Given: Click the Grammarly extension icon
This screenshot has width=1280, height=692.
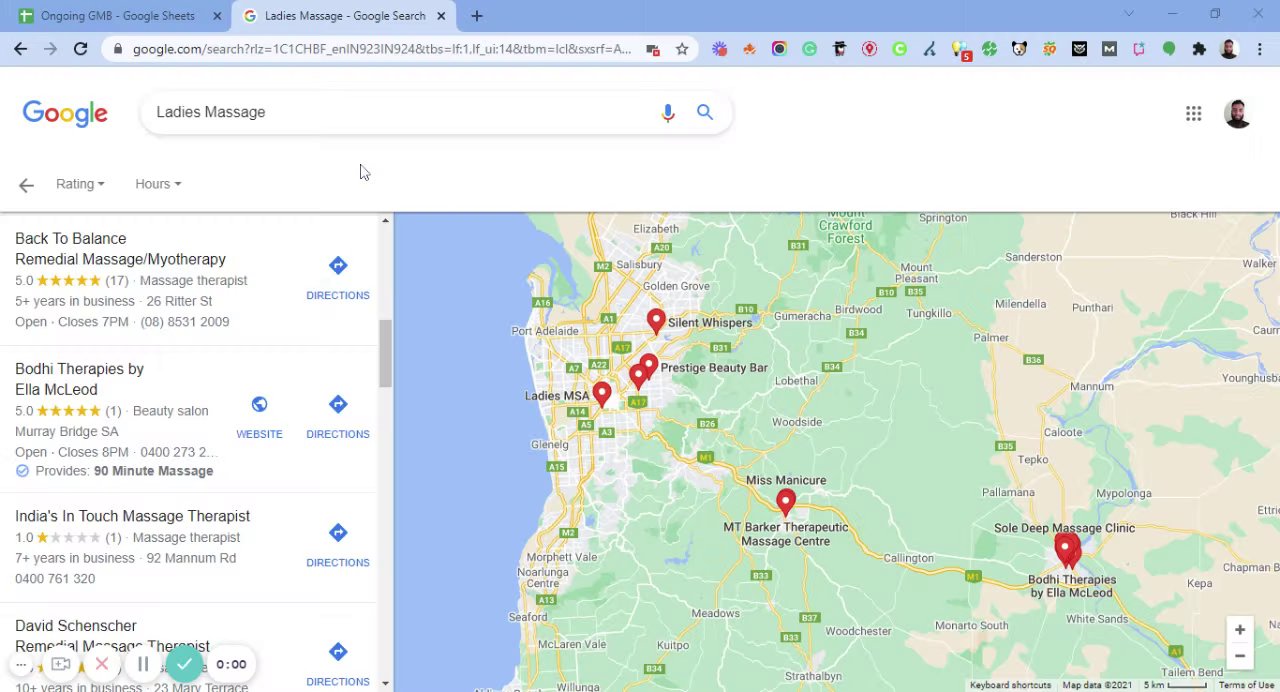Looking at the screenshot, I should pyautogui.click(x=809, y=49).
